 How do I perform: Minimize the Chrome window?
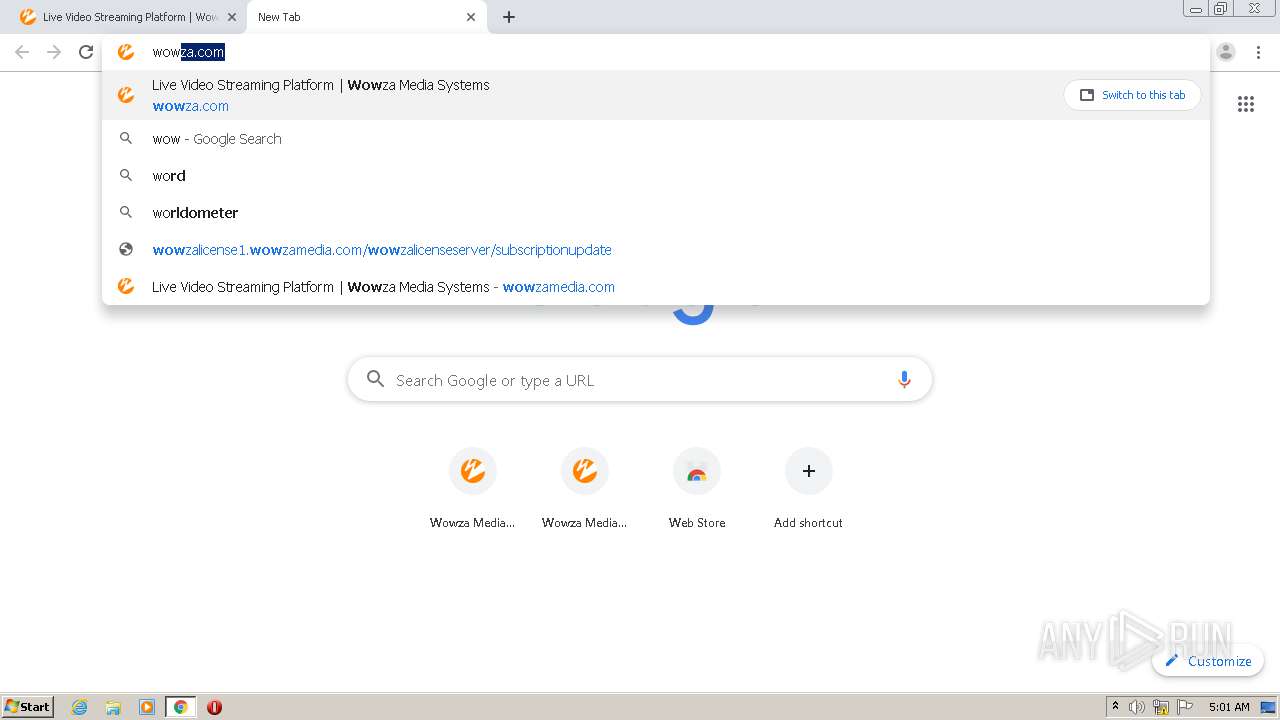1196,9
